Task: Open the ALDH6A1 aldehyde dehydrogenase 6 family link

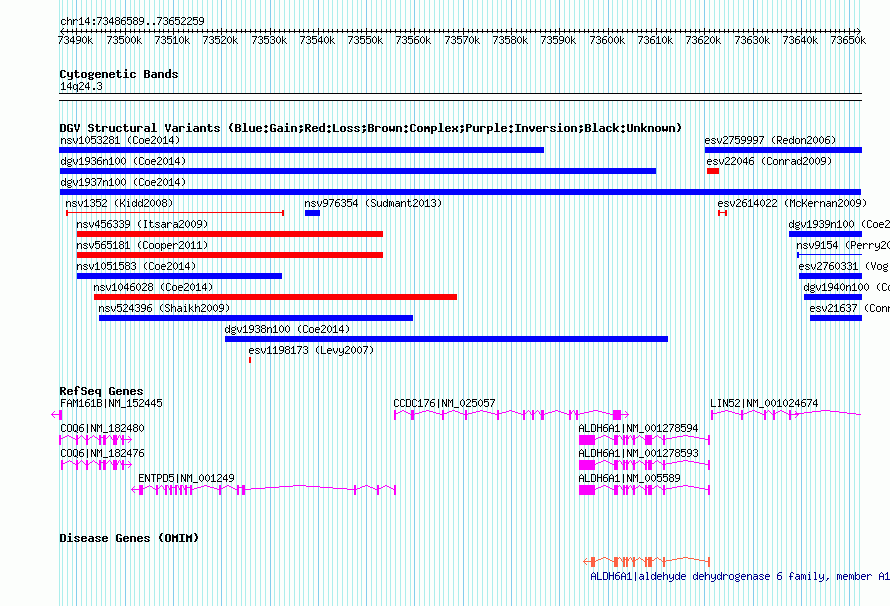Action: tap(740, 576)
